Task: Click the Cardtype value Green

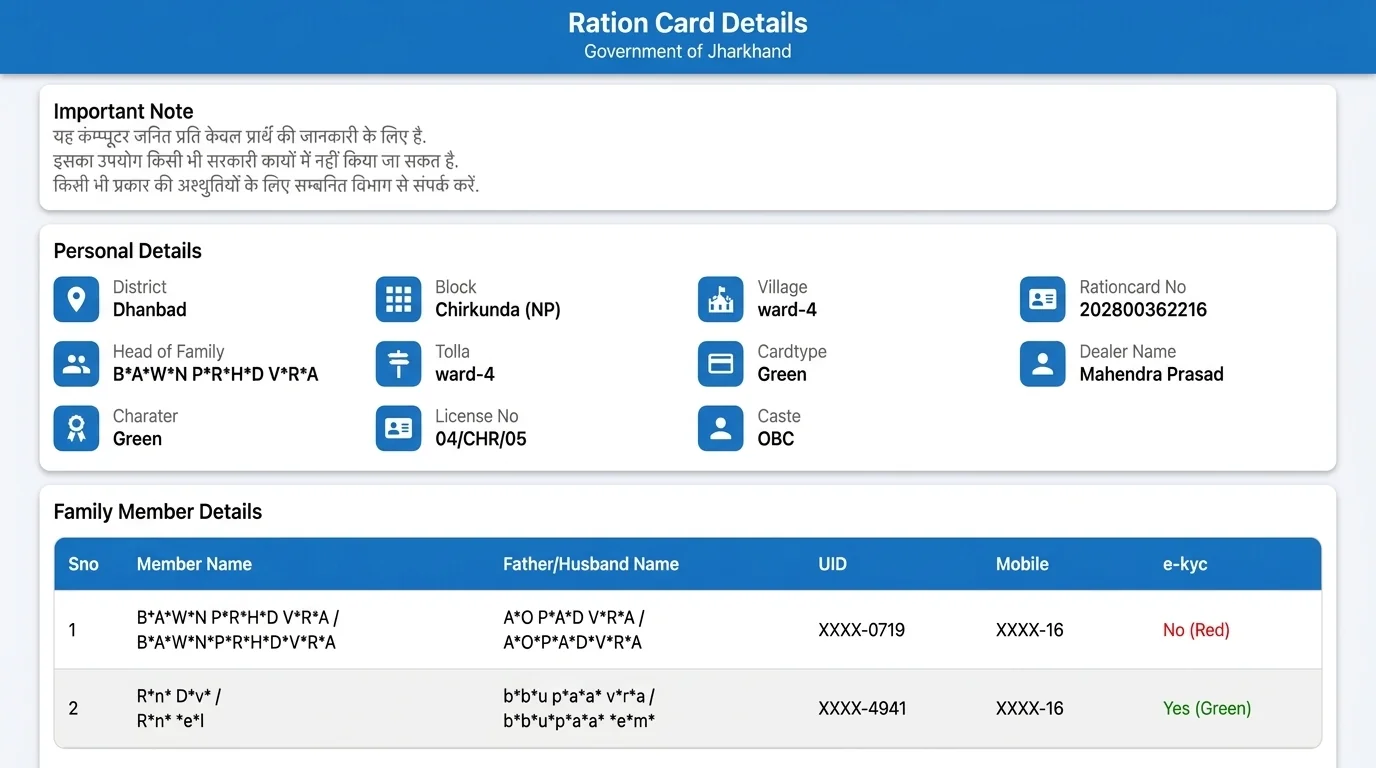Action: coord(782,374)
